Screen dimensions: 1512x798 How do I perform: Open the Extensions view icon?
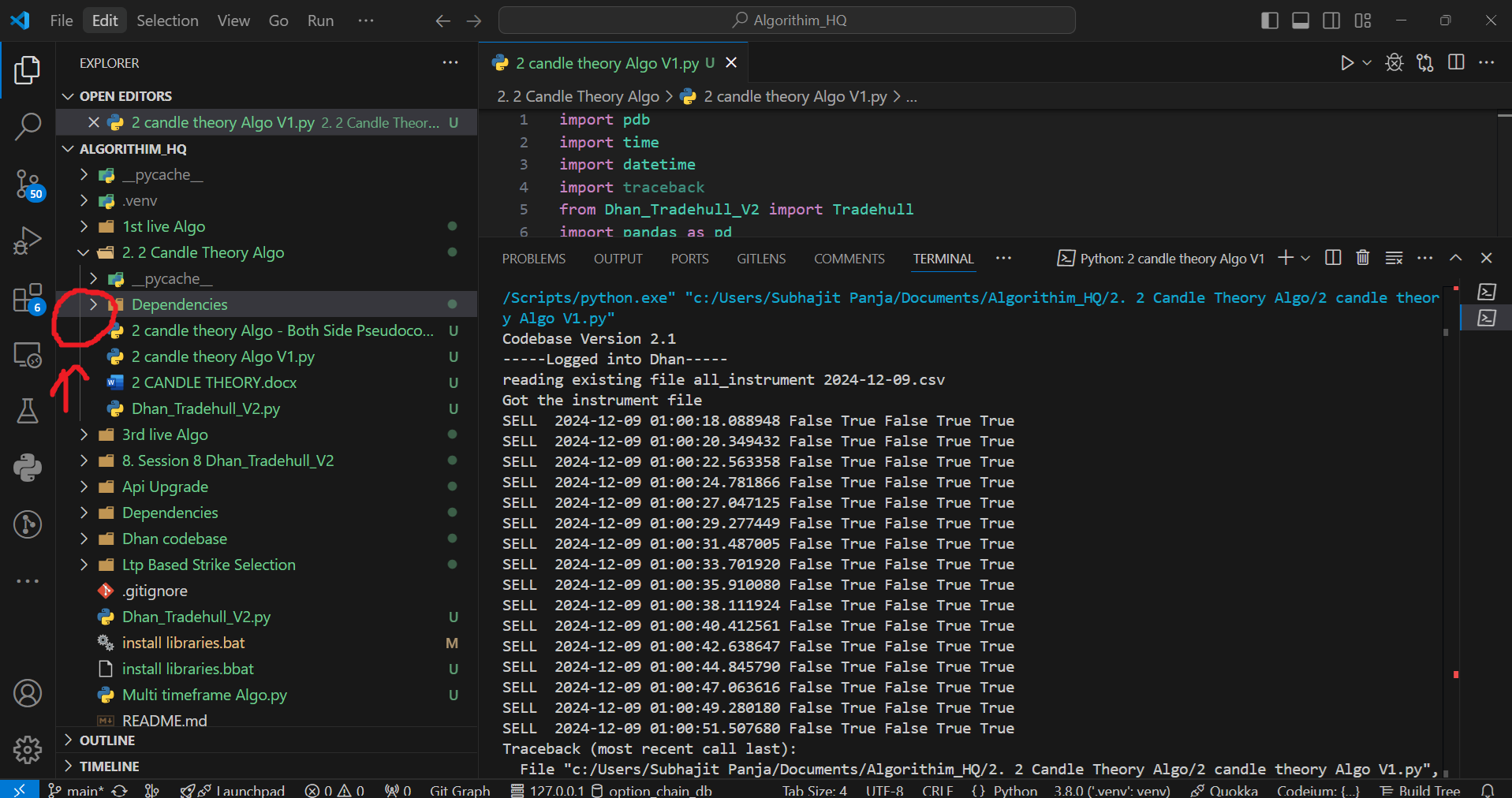[x=28, y=299]
